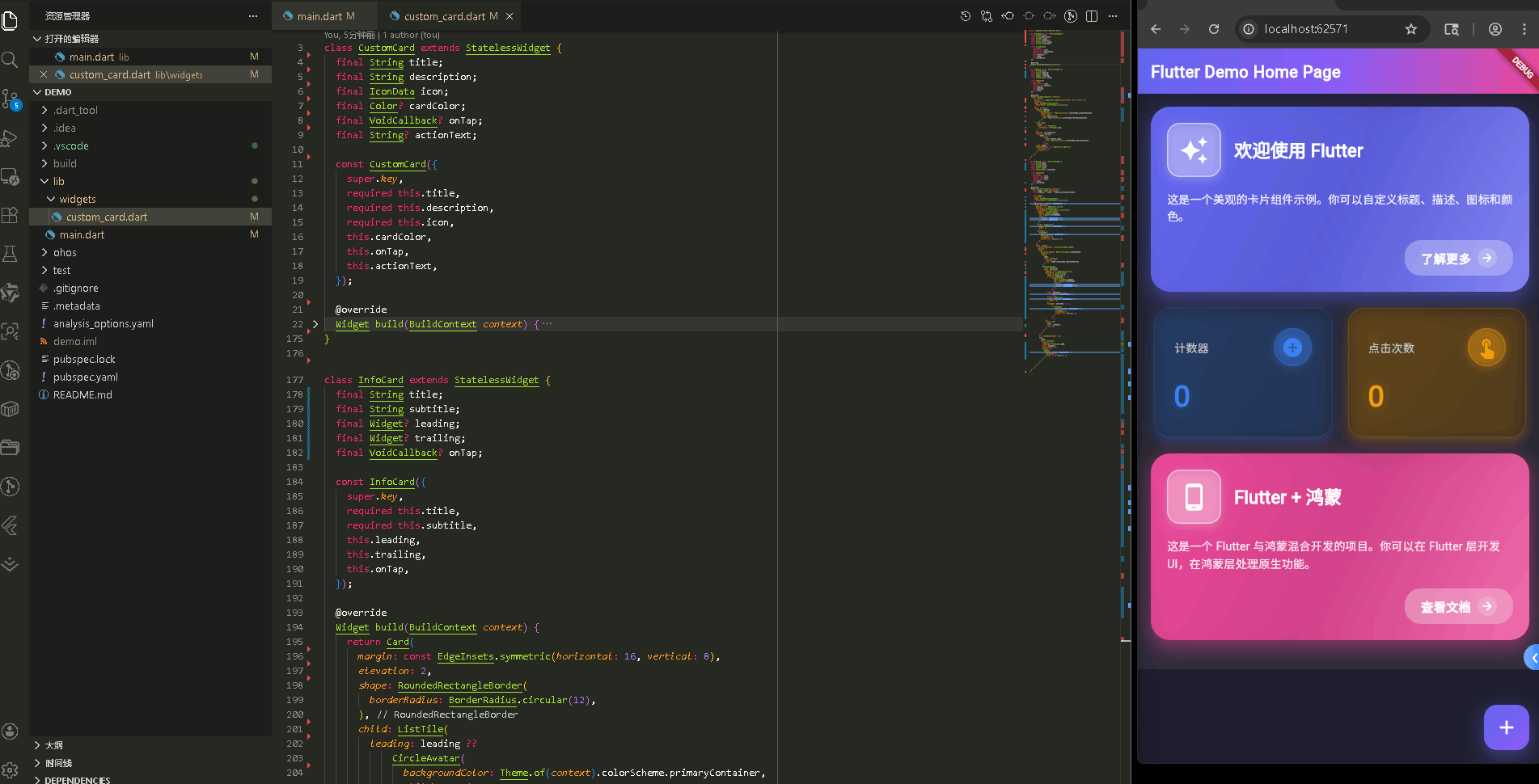Viewport: 1539px width, 784px height.
Task: Open the Accounts icon in the activity bar
Action: 11,731
